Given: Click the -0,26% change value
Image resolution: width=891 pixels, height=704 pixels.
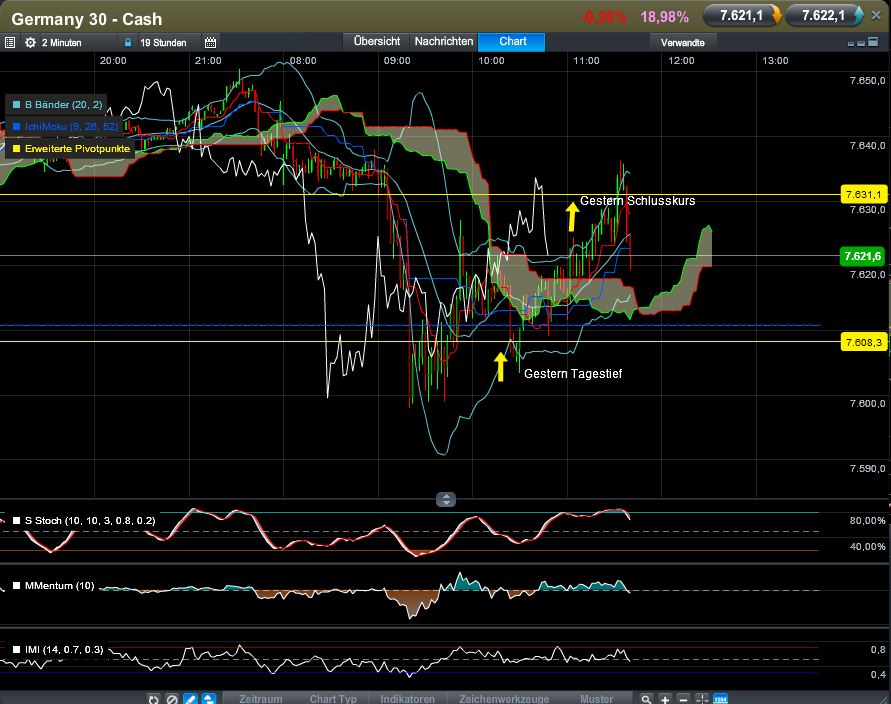Looking at the screenshot, I should [604, 17].
